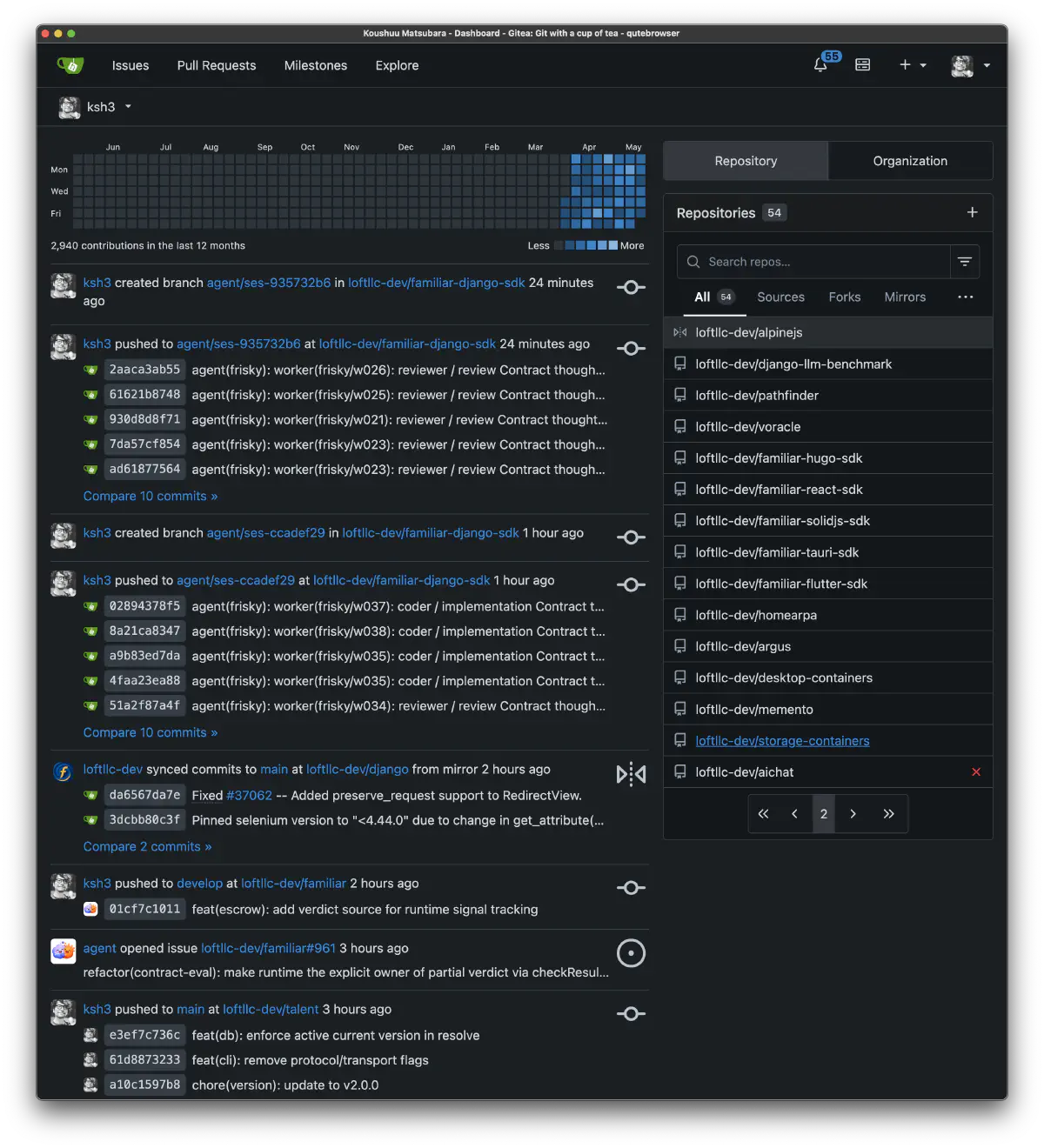Click repo icon beside loftllc-dev/voracle
The image size is (1044, 1148).
click(x=680, y=426)
